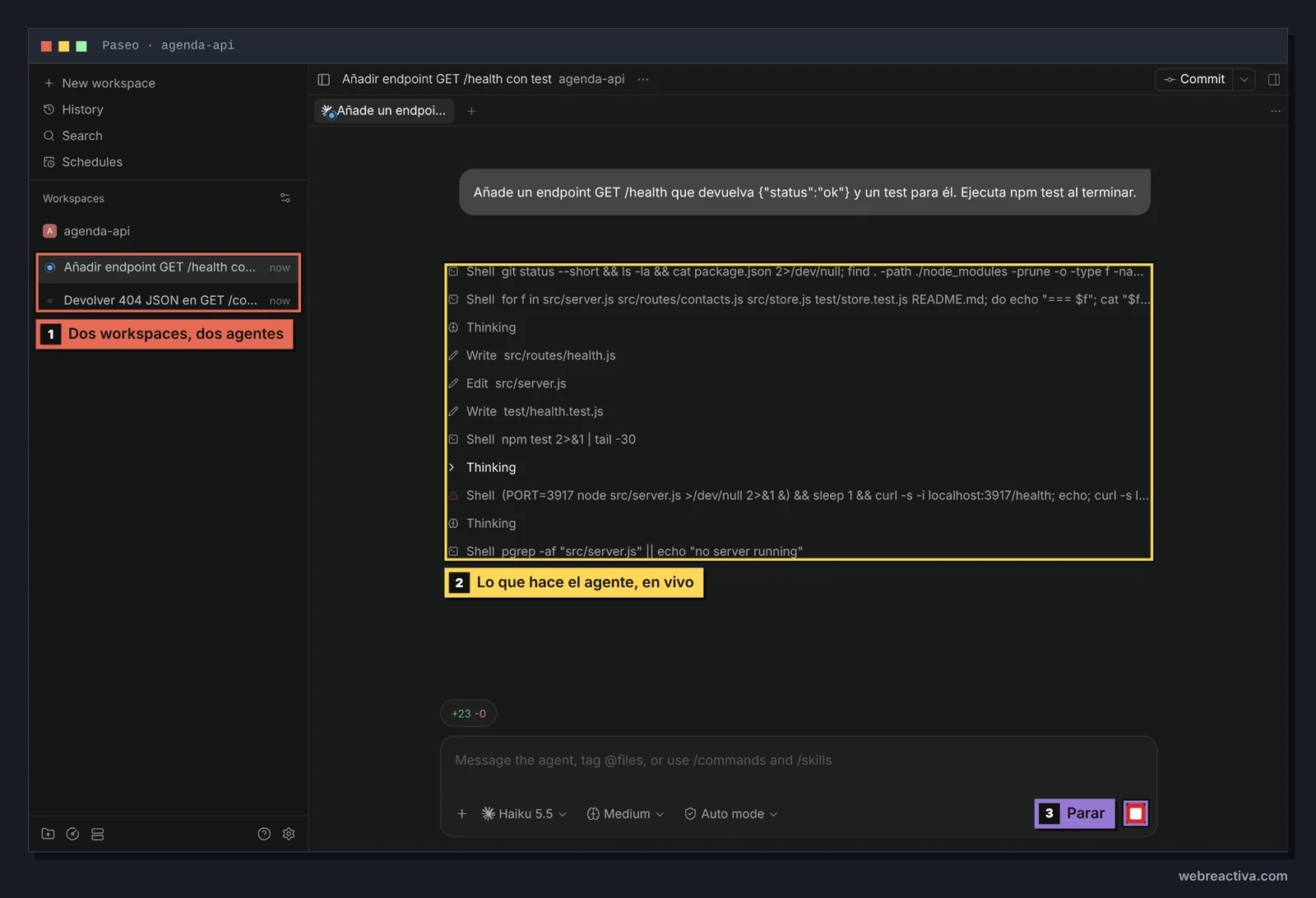Toggle the left sidebar panel icon

tap(324, 80)
